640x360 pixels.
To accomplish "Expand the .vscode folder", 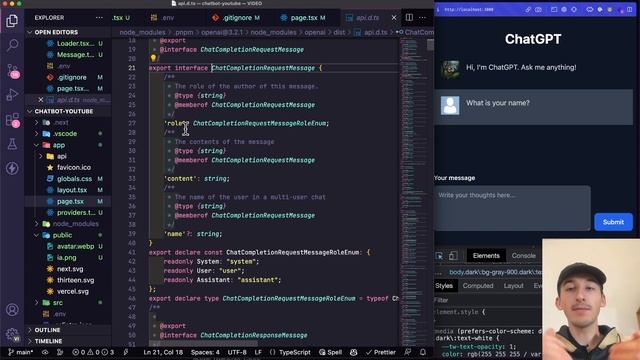I will (65, 133).
